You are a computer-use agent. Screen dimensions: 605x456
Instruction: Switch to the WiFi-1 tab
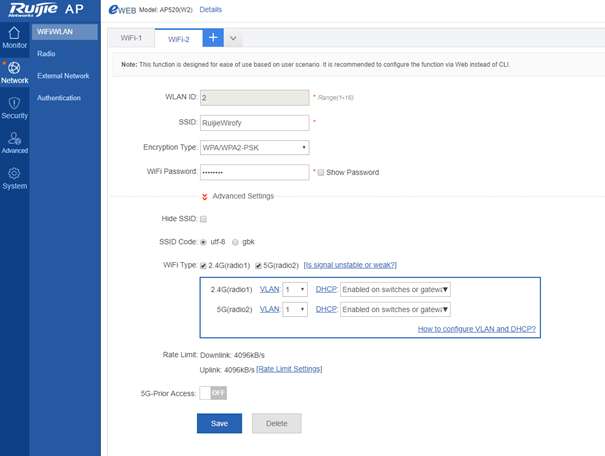click(x=132, y=38)
